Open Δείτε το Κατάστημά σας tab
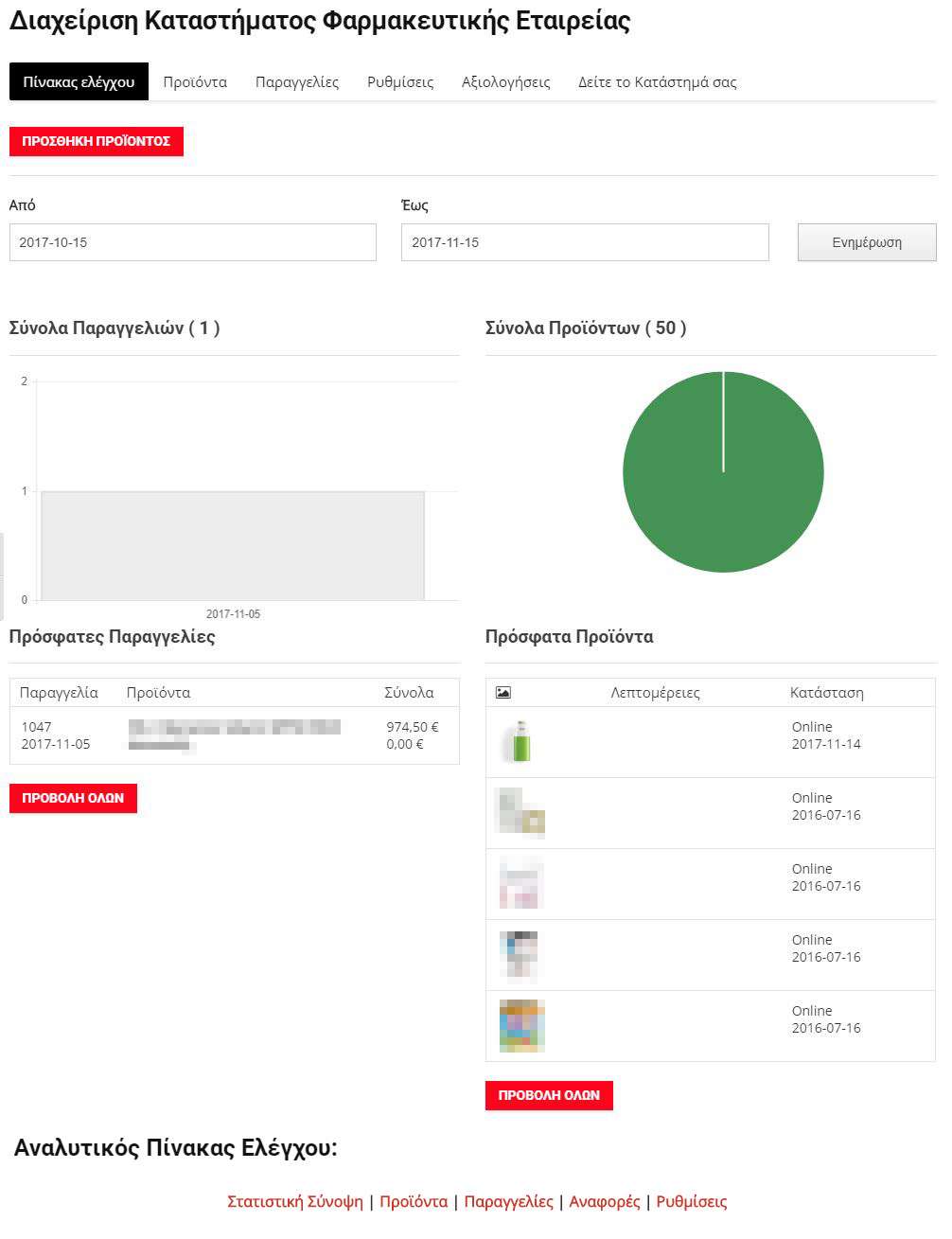 657,82
